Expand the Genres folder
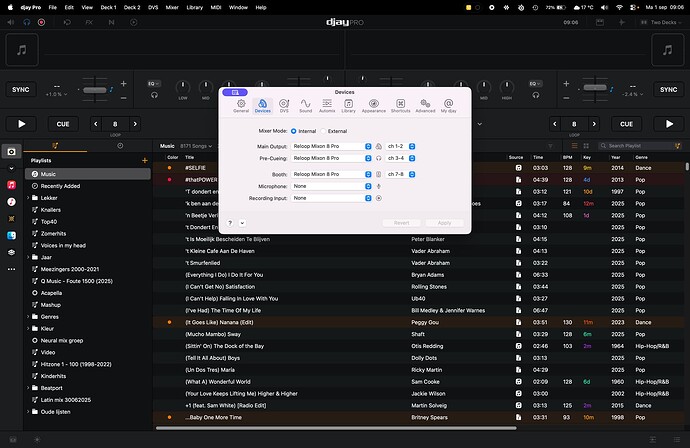The width and height of the screenshot is (690, 448). (x=28, y=317)
